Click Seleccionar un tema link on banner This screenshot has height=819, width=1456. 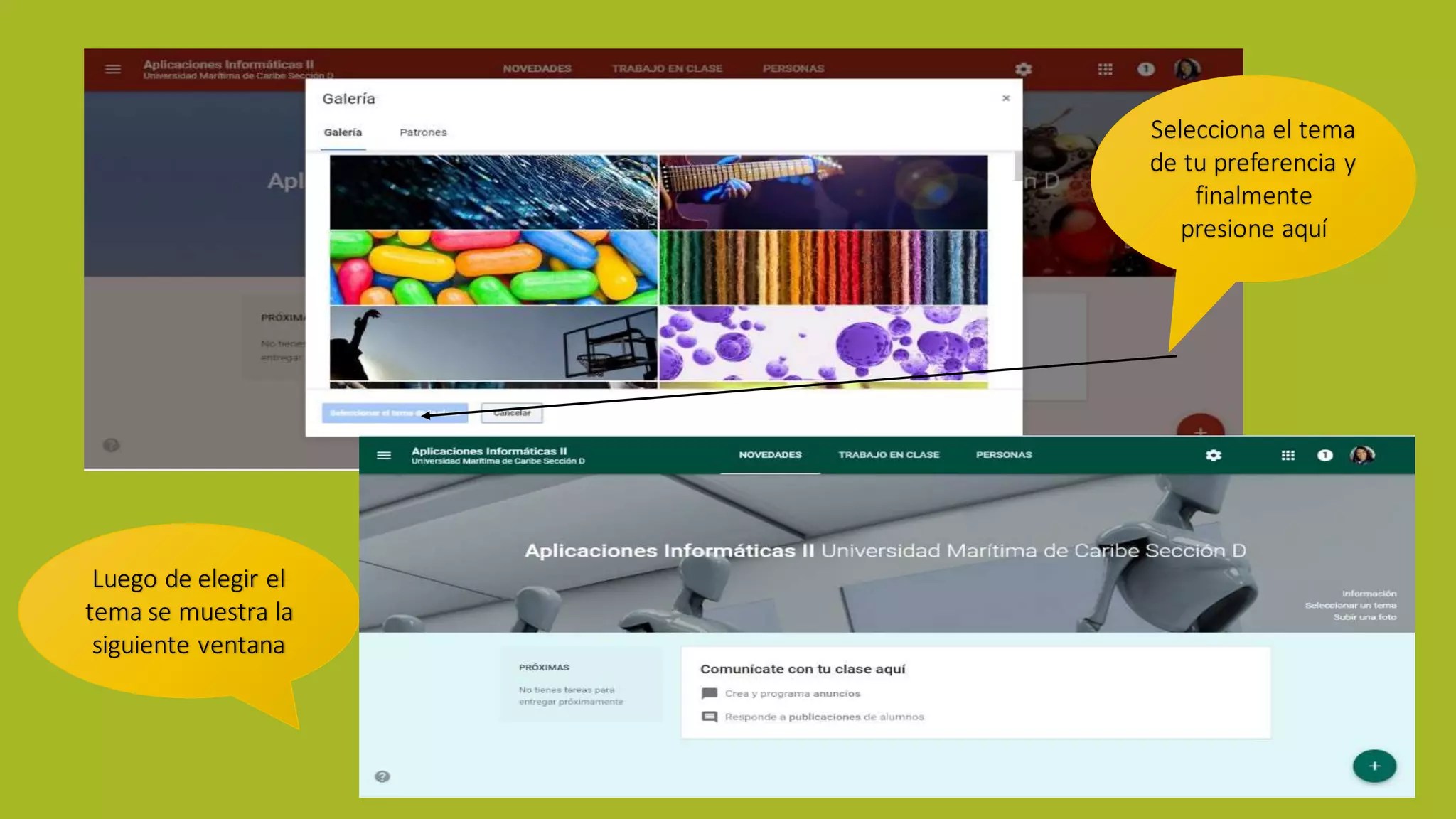coord(1350,606)
